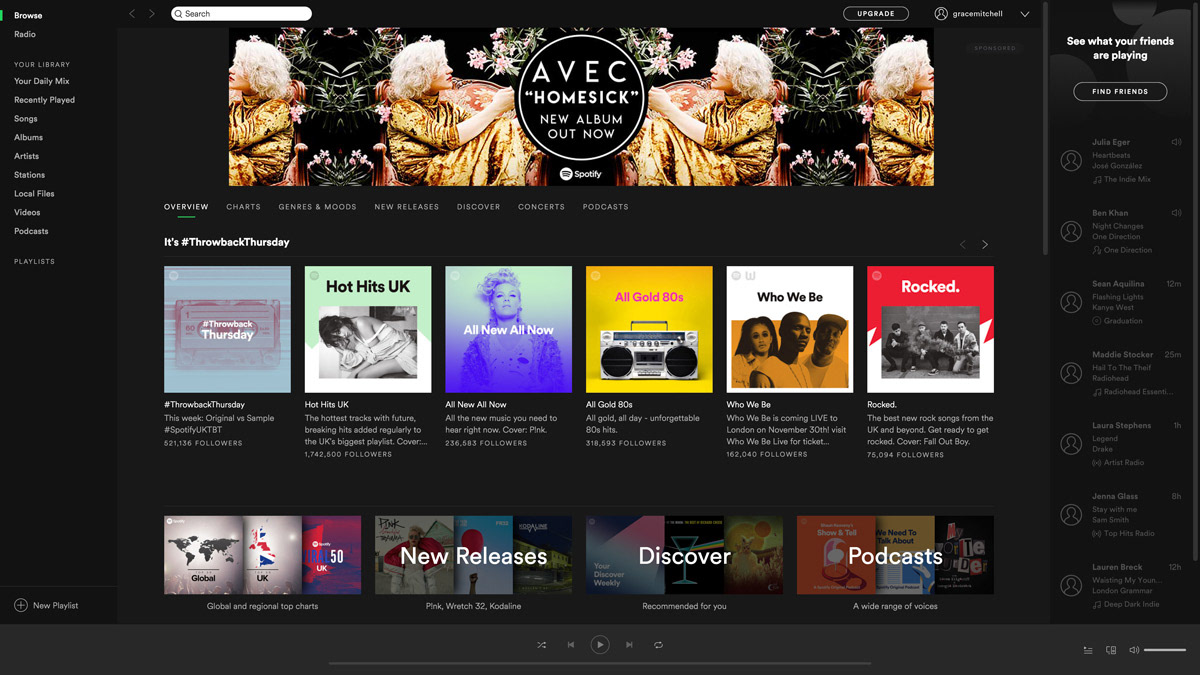This screenshot has height=675, width=1200.
Task: Open the Global and regional charts tile
Action: coord(262,555)
